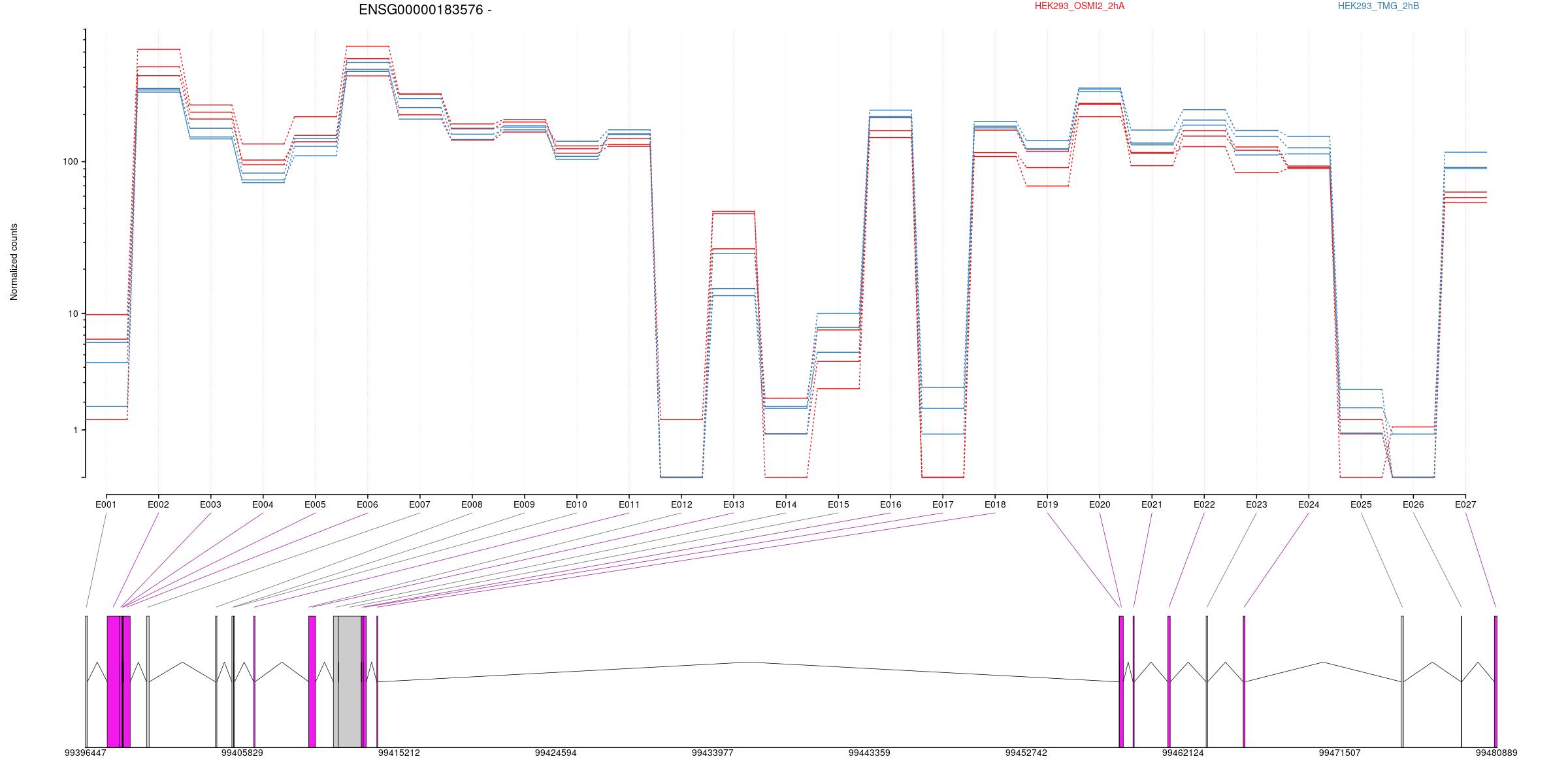Click genomic coordinate 99480889
The width and height of the screenshot is (1568, 784).
point(1497,753)
